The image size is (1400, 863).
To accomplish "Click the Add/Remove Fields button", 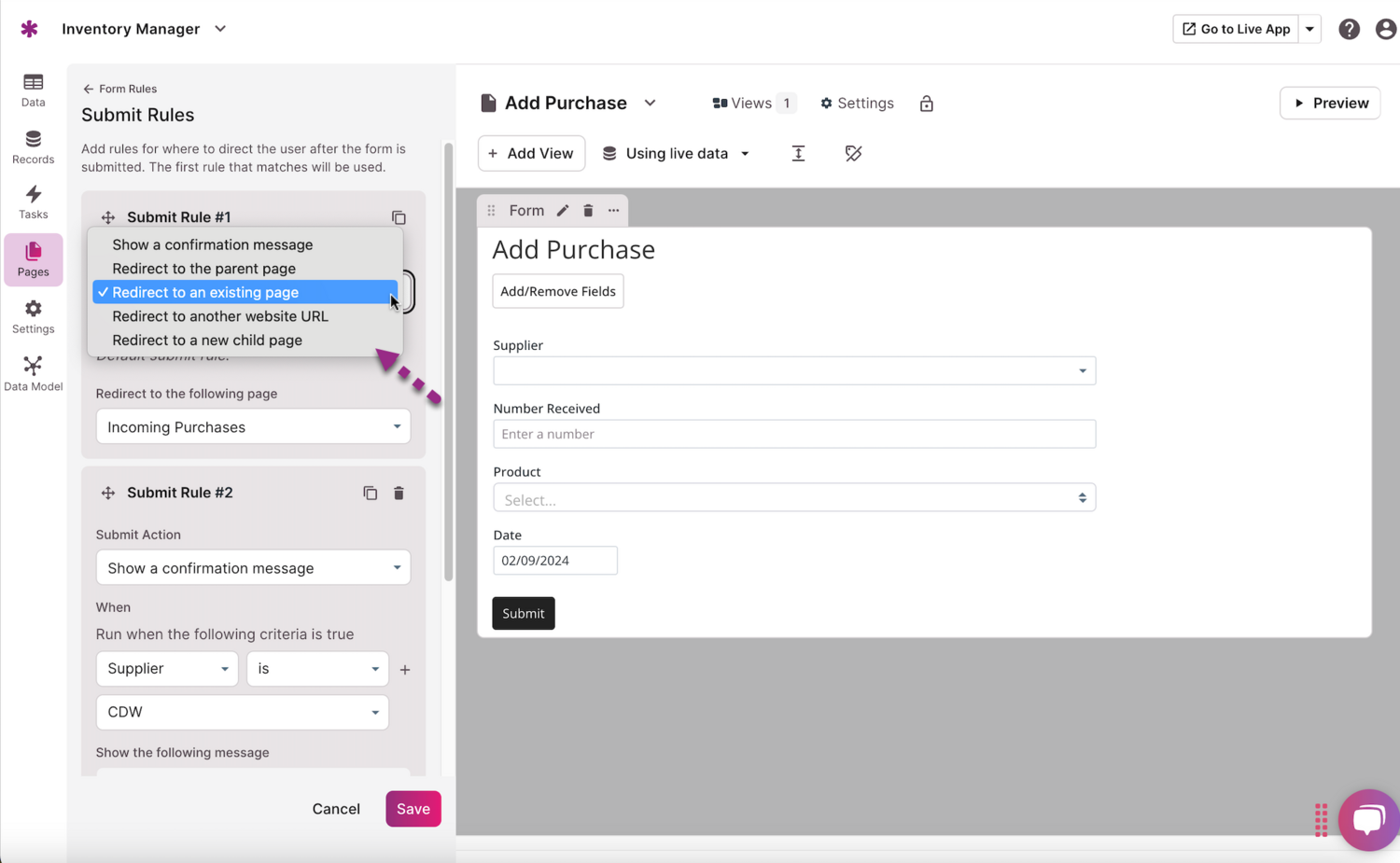I will click(558, 291).
